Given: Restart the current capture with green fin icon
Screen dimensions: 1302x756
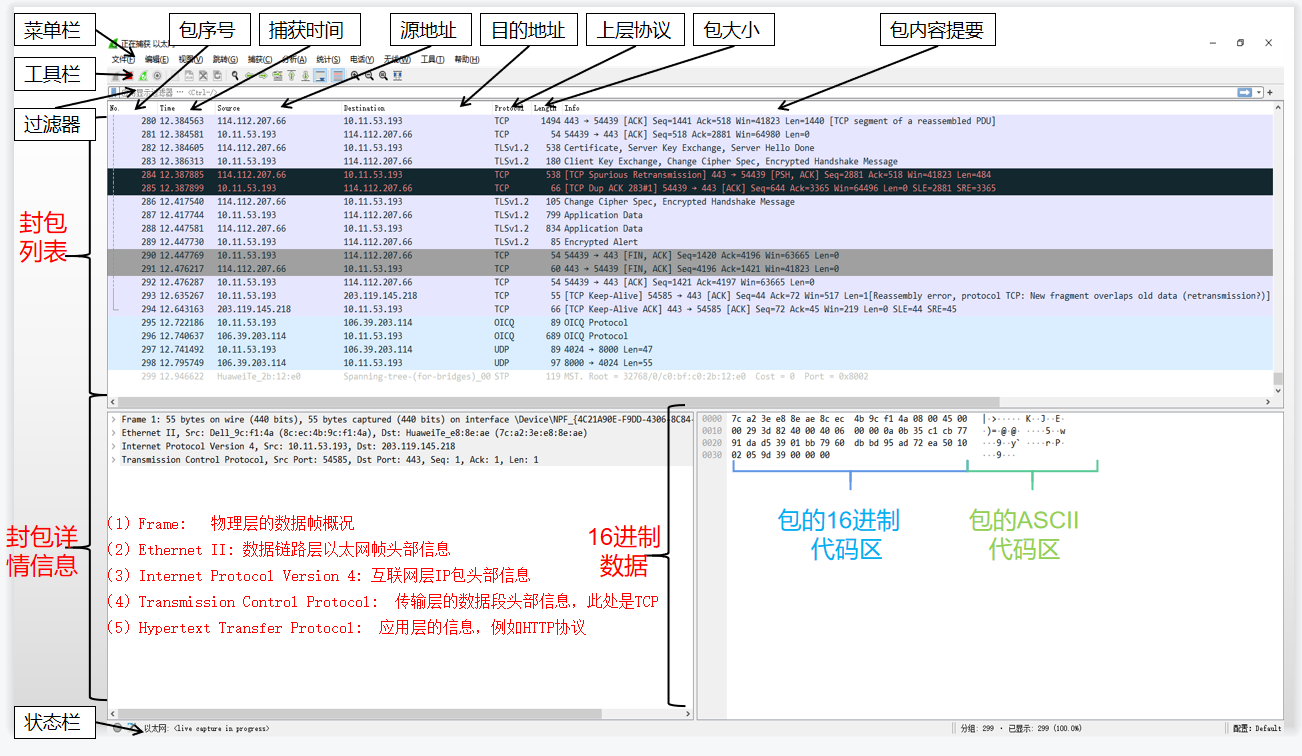Looking at the screenshot, I should [x=143, y=75].
